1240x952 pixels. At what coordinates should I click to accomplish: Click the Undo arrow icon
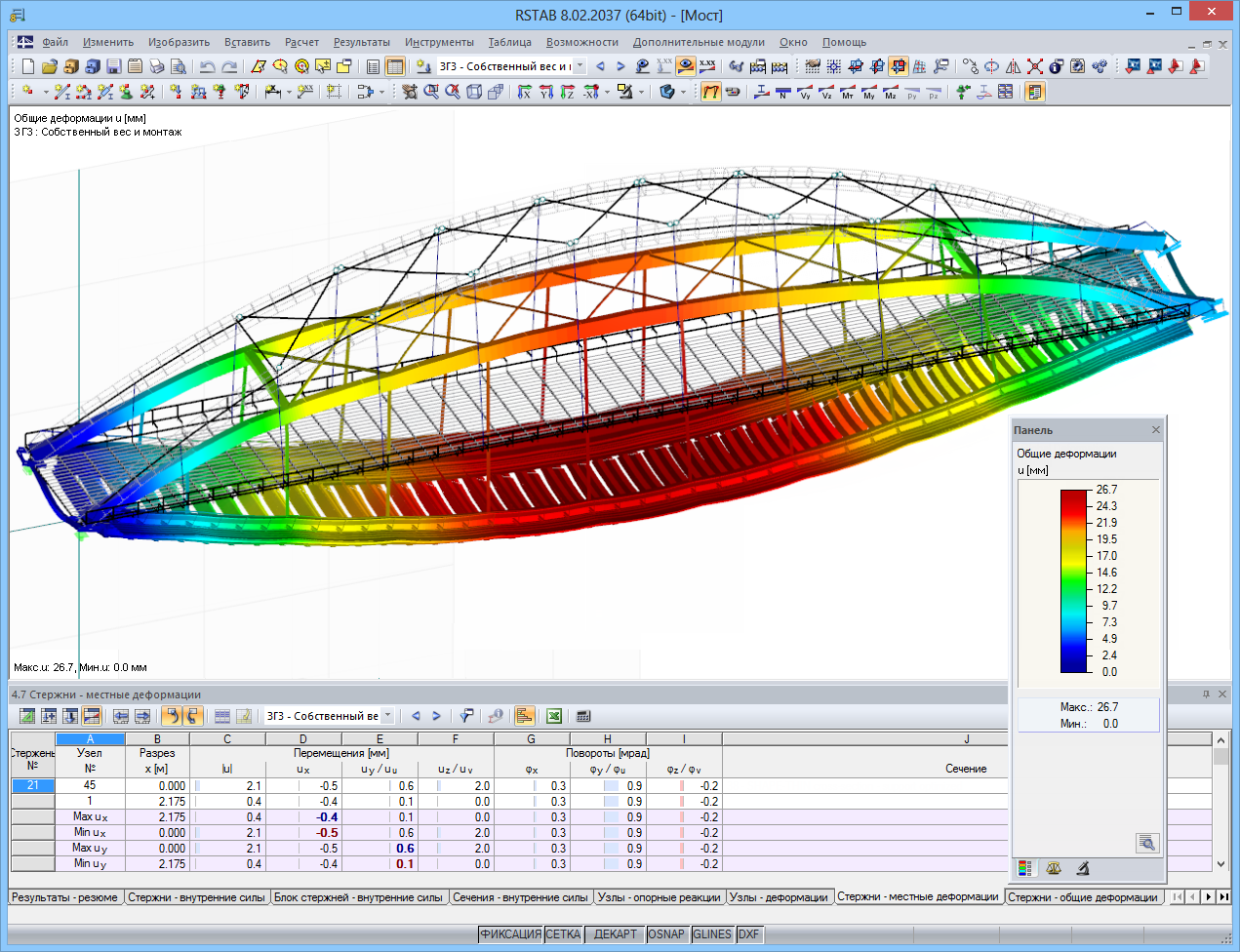pos(207,66)
